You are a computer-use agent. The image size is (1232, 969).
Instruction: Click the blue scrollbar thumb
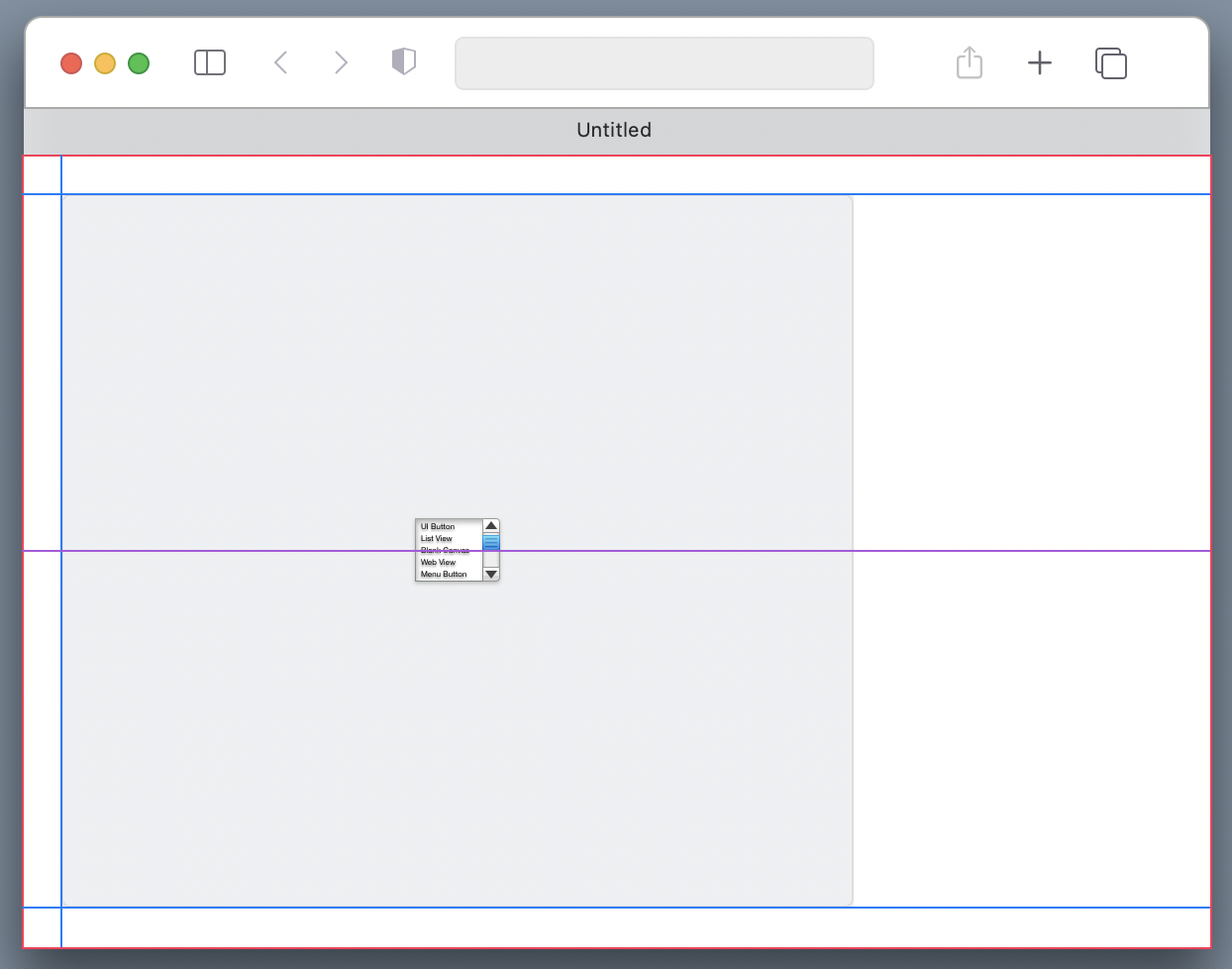(491, 543)
